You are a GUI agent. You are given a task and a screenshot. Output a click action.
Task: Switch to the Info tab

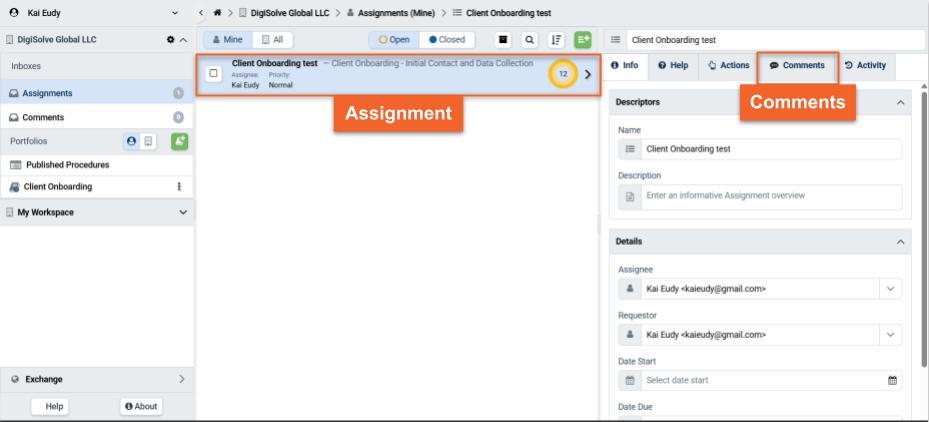pos(624,65)
